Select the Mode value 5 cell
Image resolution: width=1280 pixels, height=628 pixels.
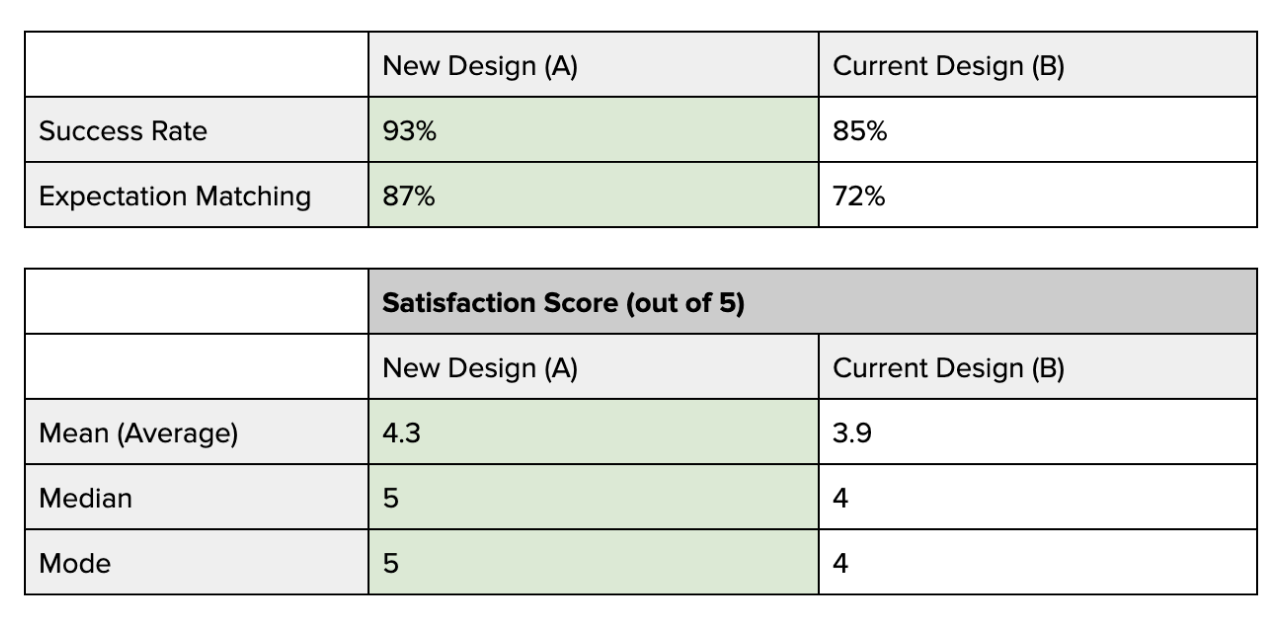tap(592, 563)
